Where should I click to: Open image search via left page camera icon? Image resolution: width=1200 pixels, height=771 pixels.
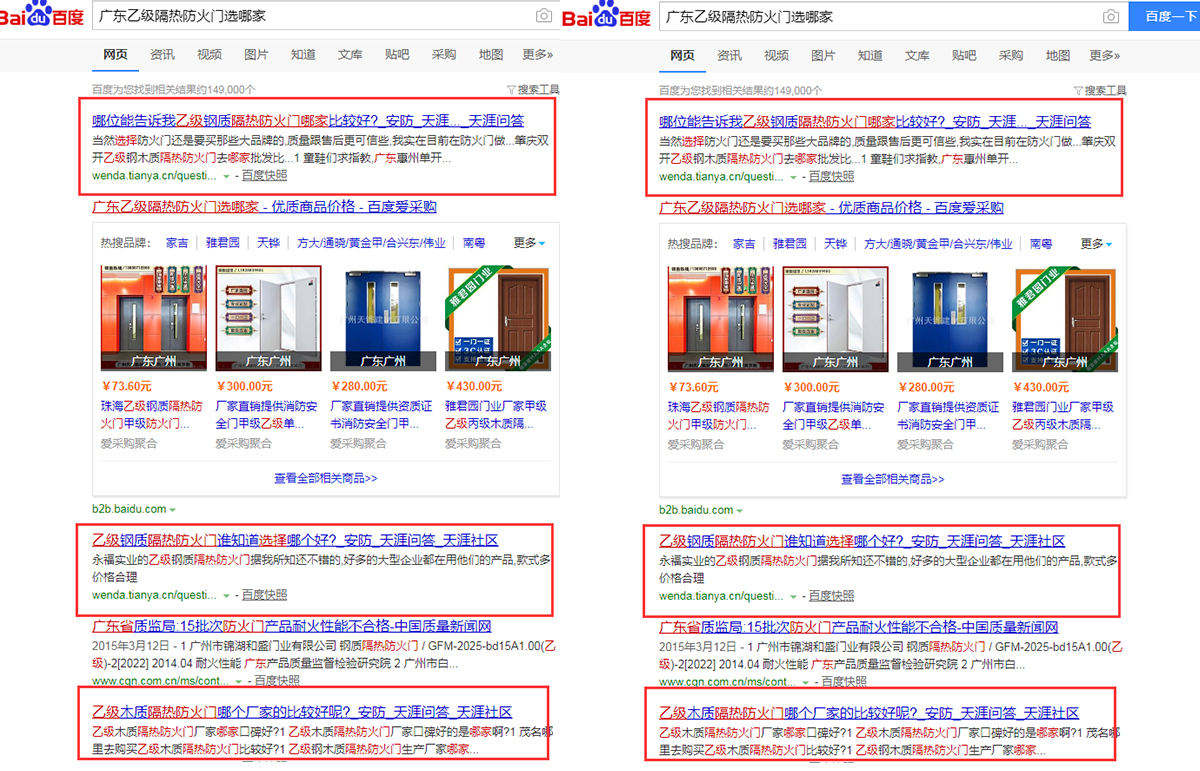pos(543,17)
